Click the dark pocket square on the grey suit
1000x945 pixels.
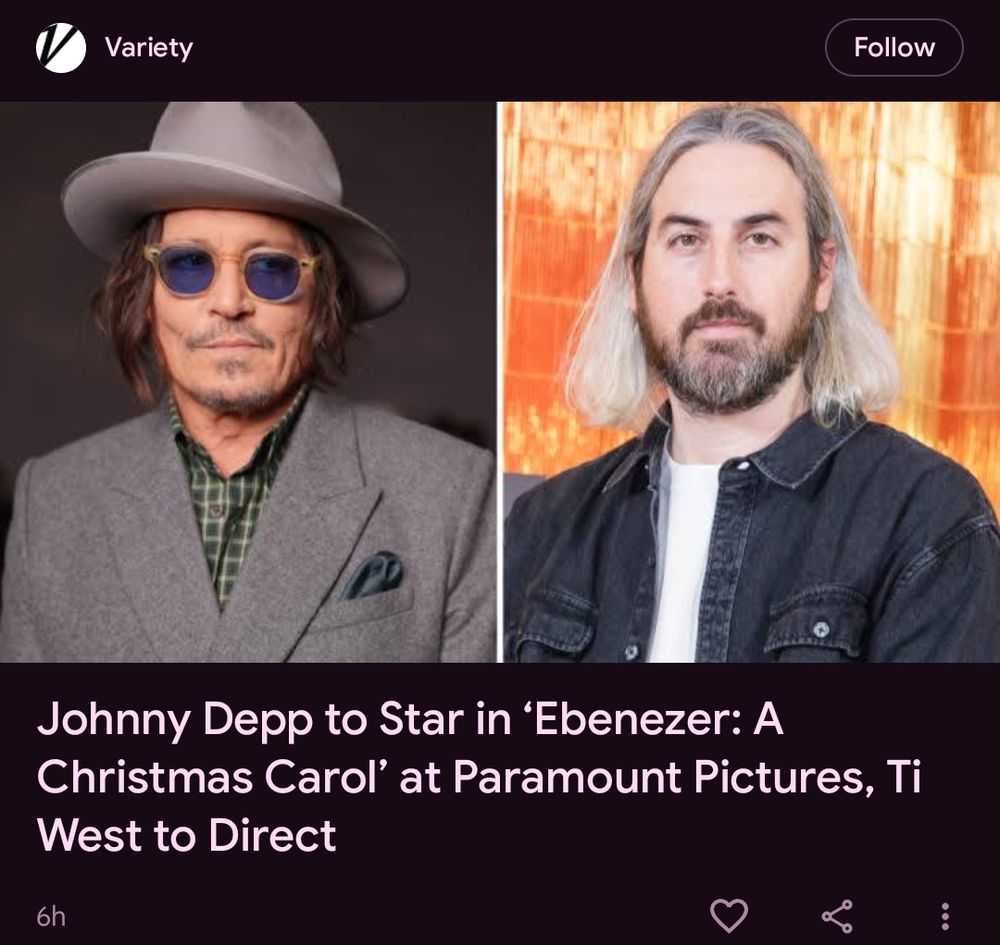374,575
